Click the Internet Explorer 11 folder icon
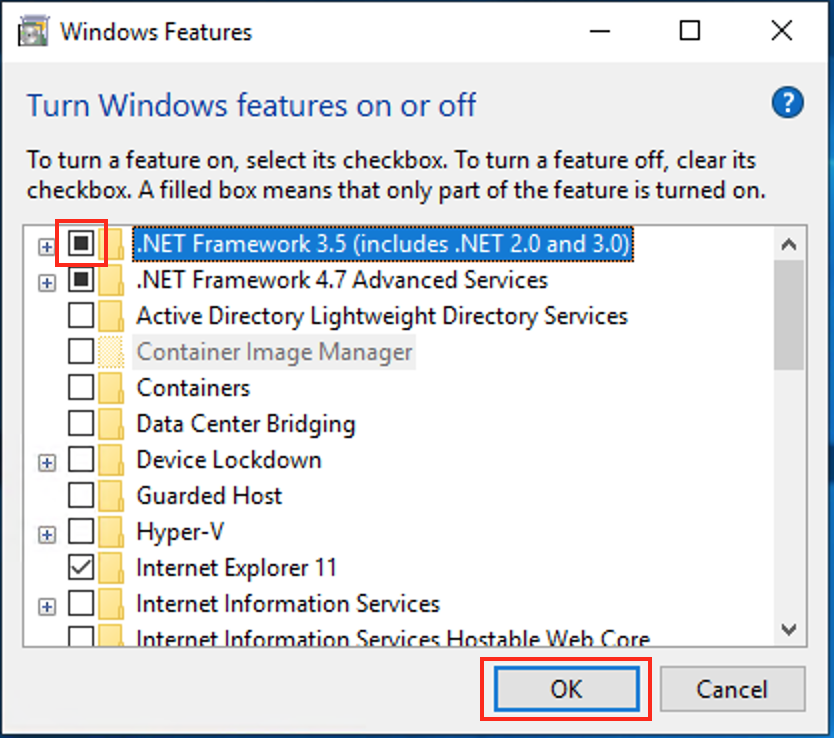 click(112, 568)
